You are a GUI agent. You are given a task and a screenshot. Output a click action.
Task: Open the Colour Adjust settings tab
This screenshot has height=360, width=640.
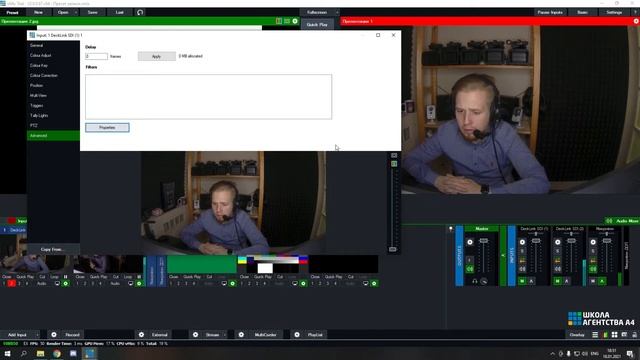[53, 56]
